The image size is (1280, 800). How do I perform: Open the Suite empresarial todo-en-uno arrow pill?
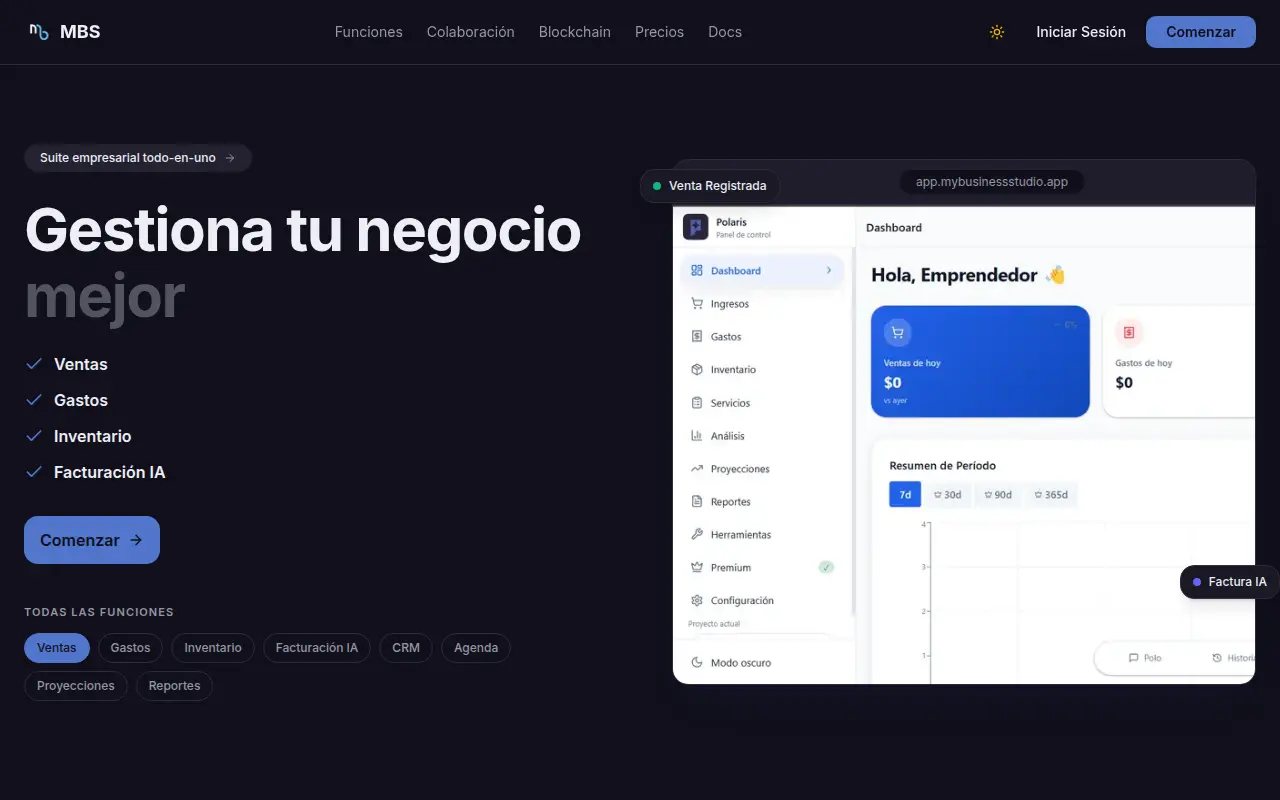coord(138,158)
